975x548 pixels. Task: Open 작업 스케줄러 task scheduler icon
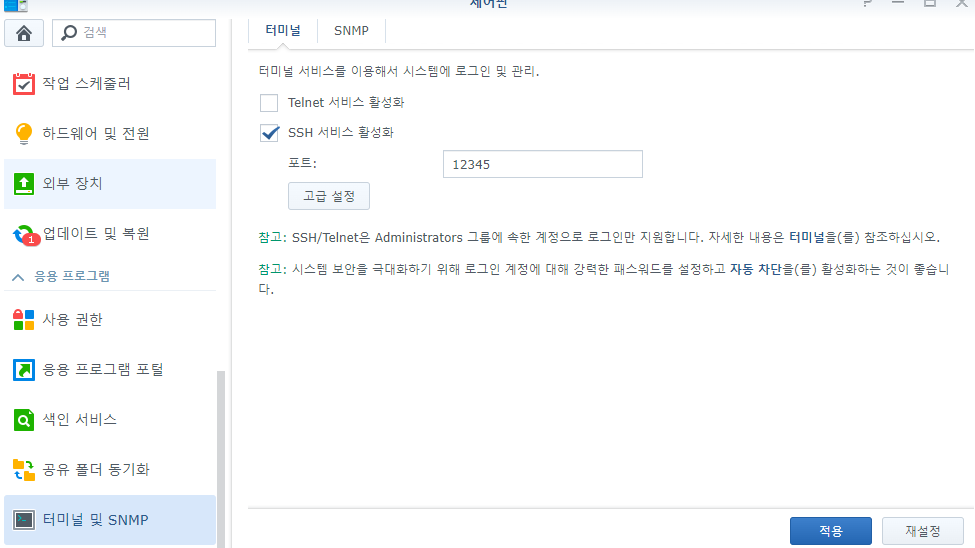pos(24,83)
